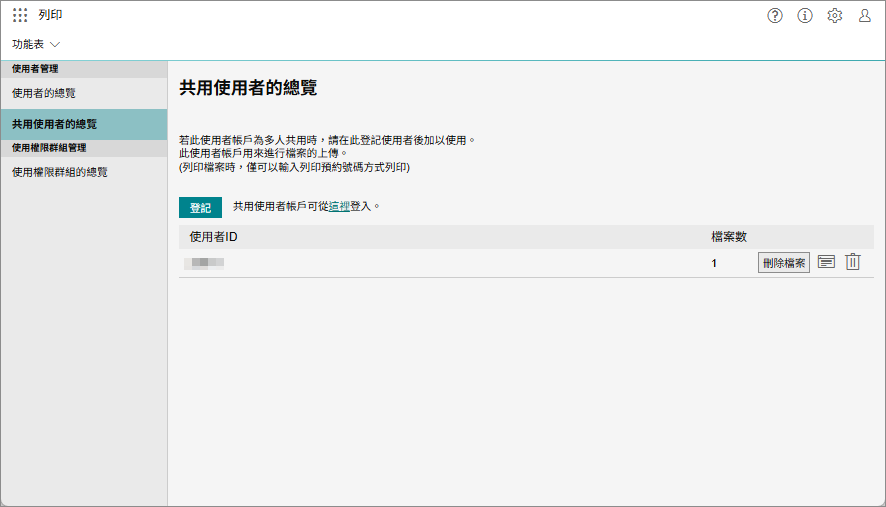Open the settings gear icon
This screenshot has width=886, height=507.
click(x=835, y=16)
